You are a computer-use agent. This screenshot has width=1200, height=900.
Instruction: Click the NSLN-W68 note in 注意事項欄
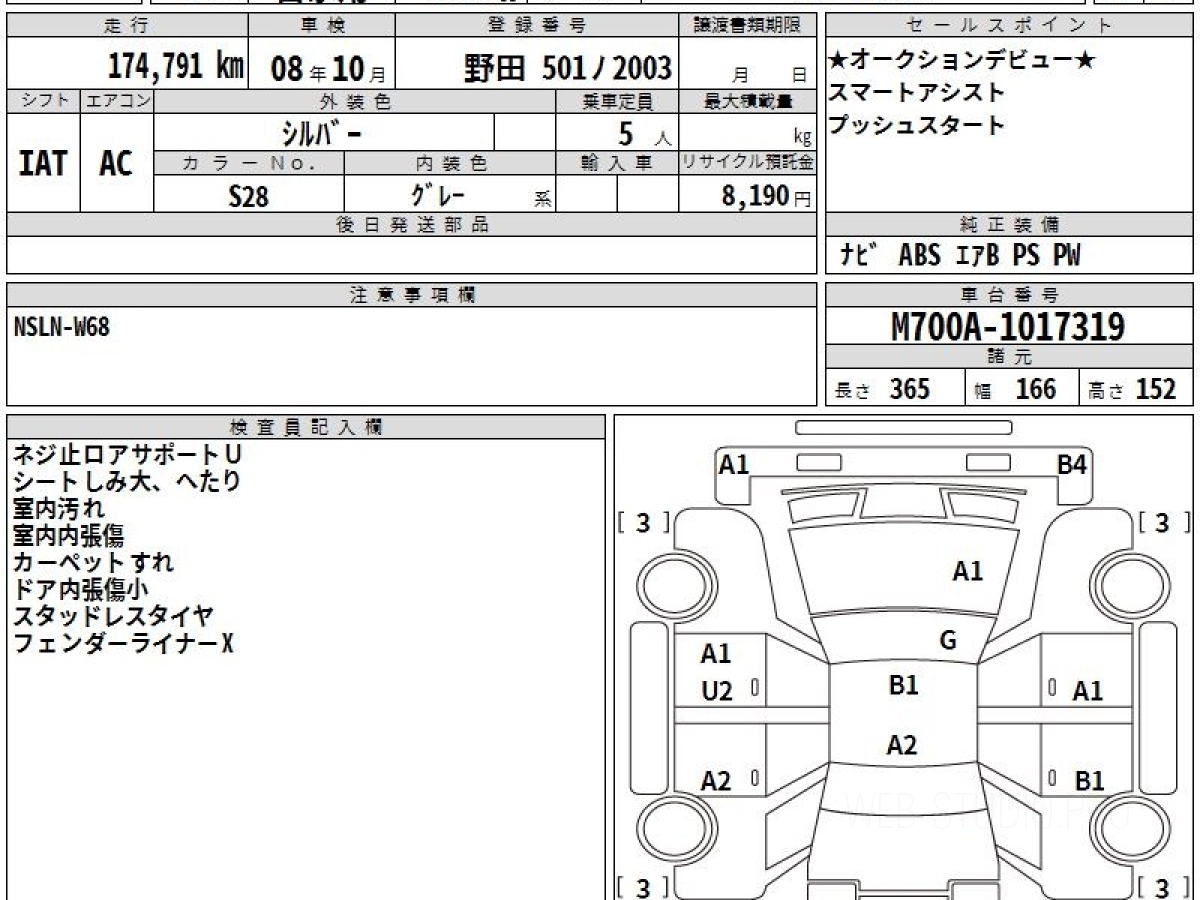tap(62, 327)
